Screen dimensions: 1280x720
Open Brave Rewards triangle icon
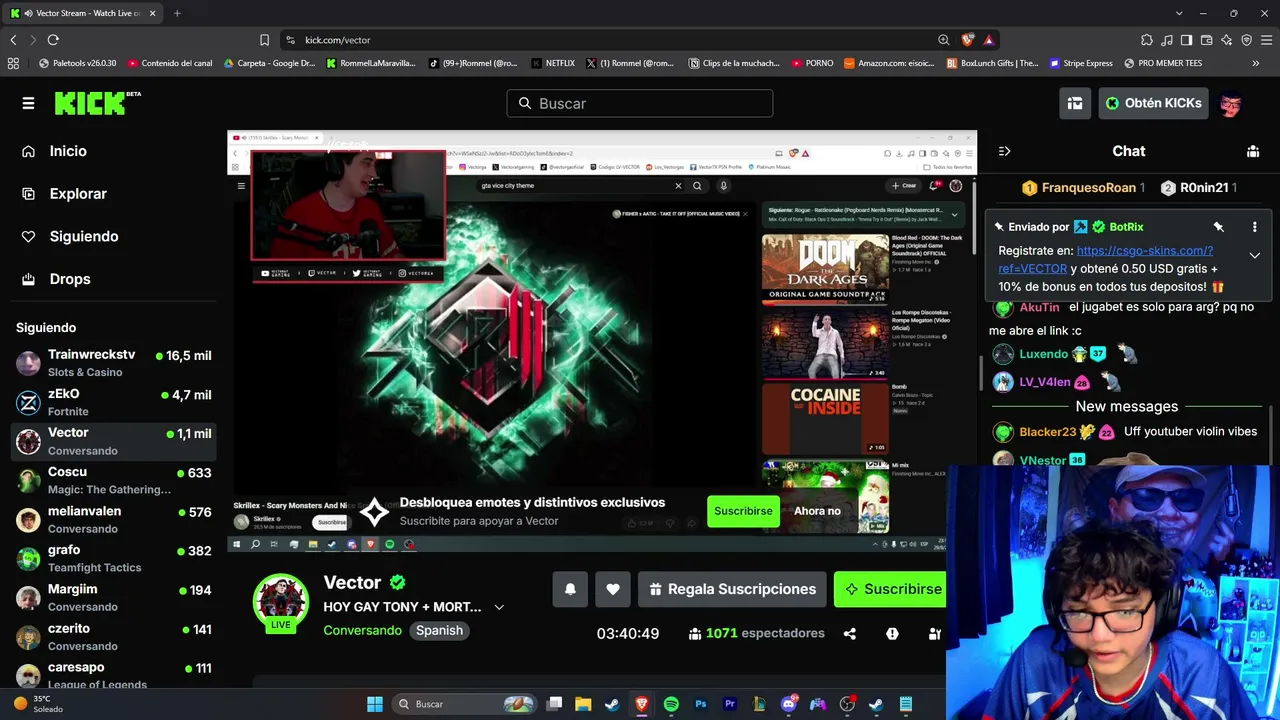click(988, 40)
